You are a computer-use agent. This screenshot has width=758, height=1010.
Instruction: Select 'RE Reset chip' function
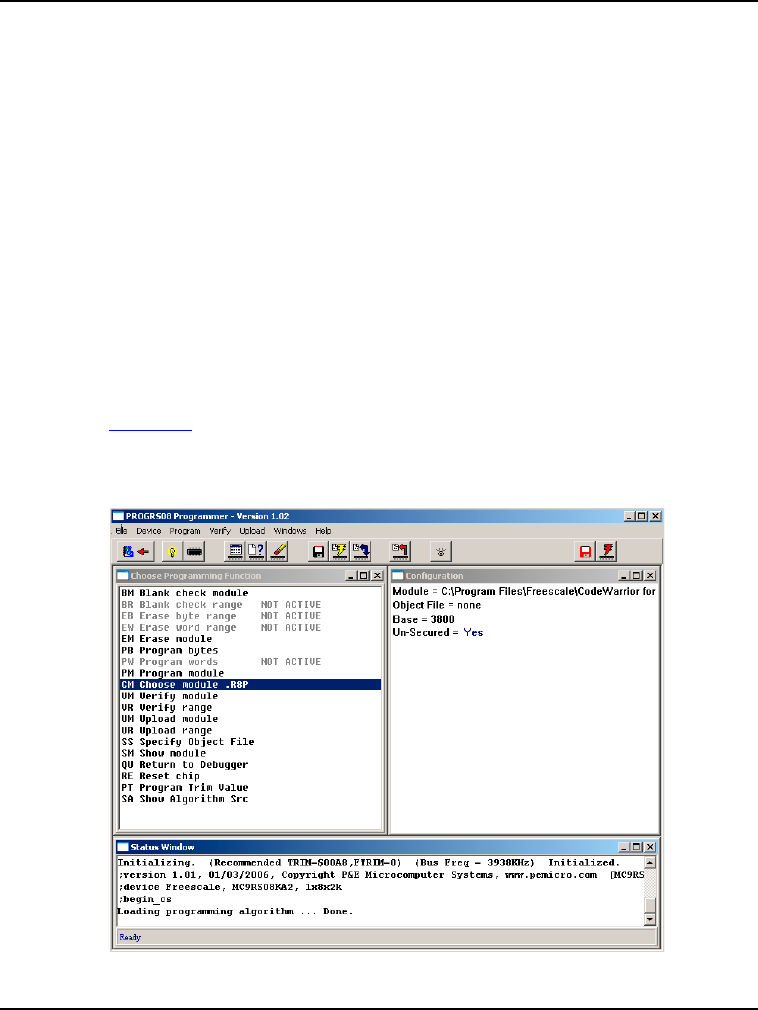pos(251,776)
